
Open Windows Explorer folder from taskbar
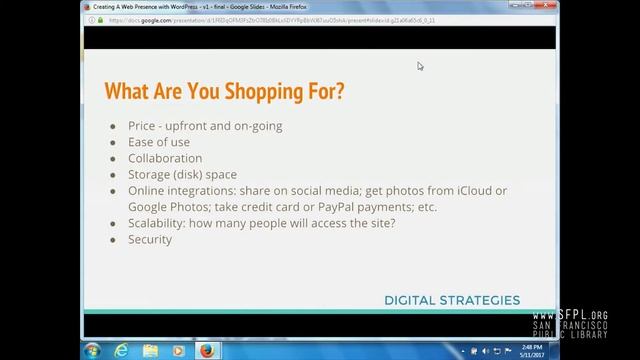point(150,351)
